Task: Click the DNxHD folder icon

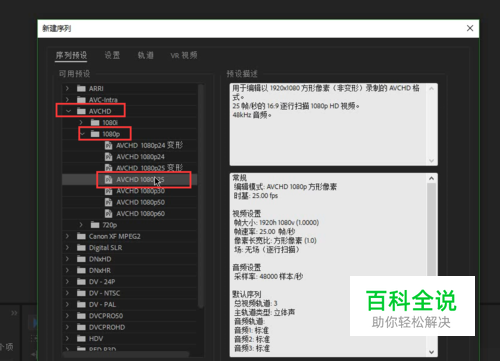Action: [81, 259]
